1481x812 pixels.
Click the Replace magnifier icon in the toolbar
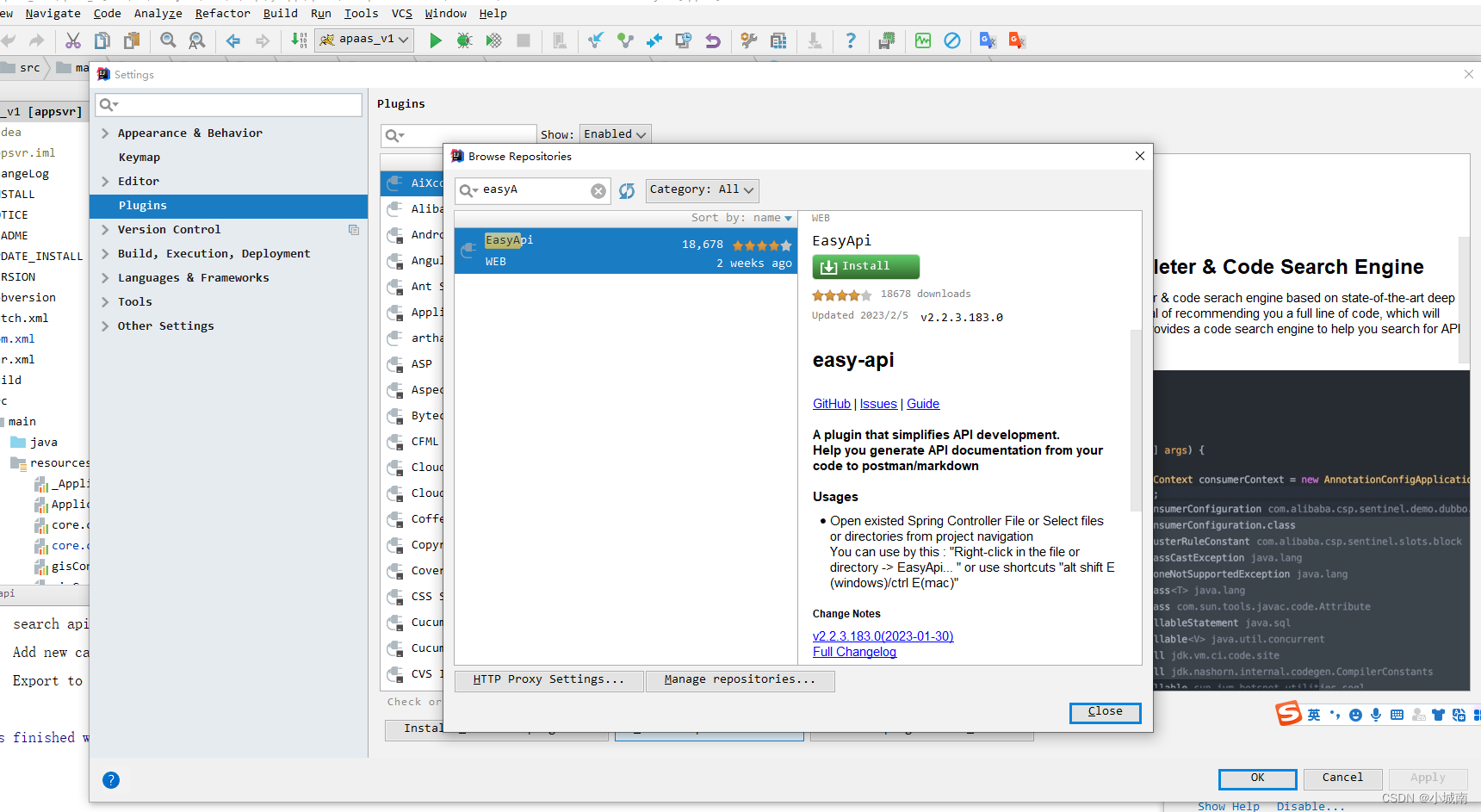tap(197, 40)
